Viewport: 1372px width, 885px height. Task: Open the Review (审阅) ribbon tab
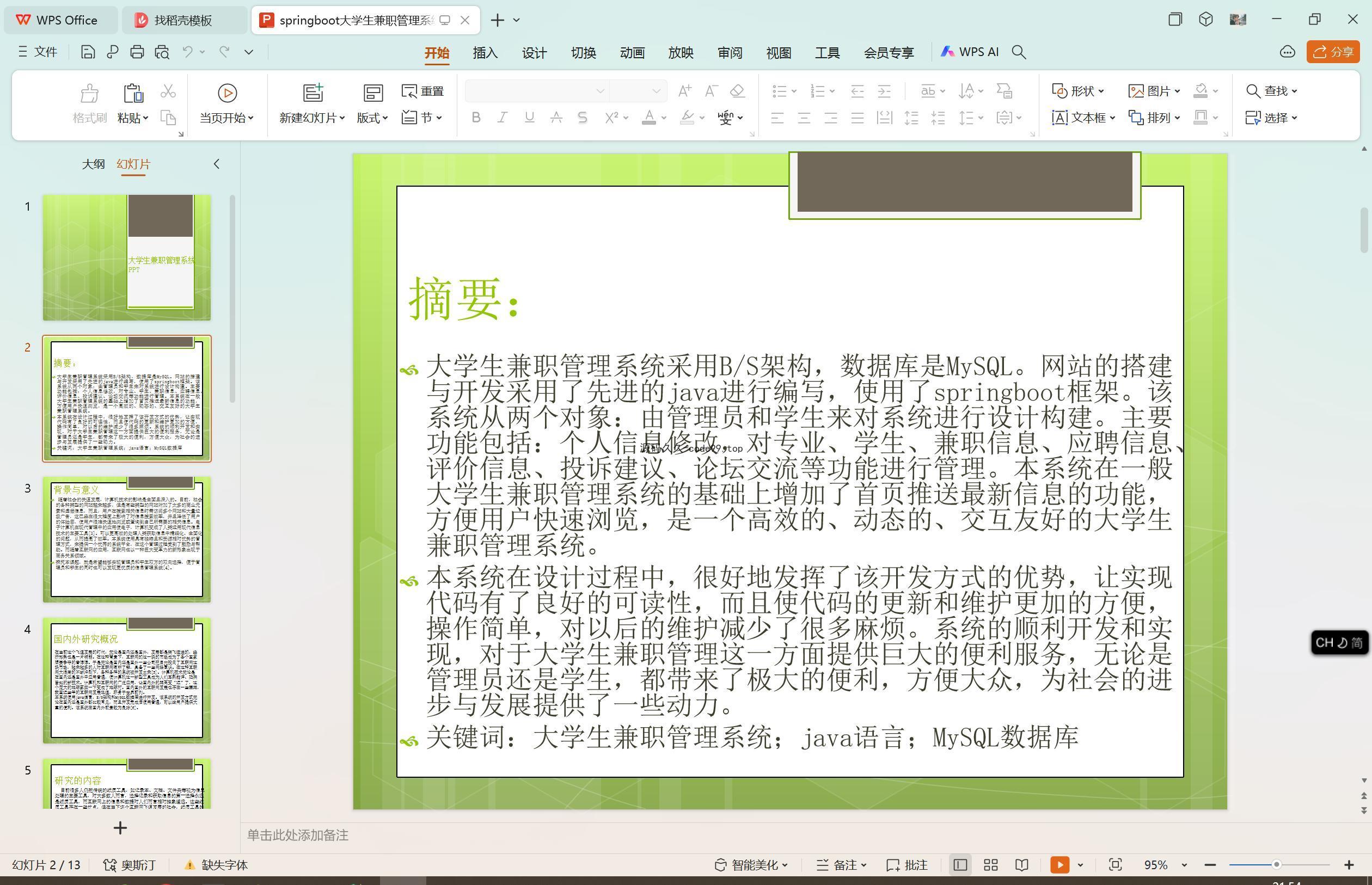(x=730, y=53)
